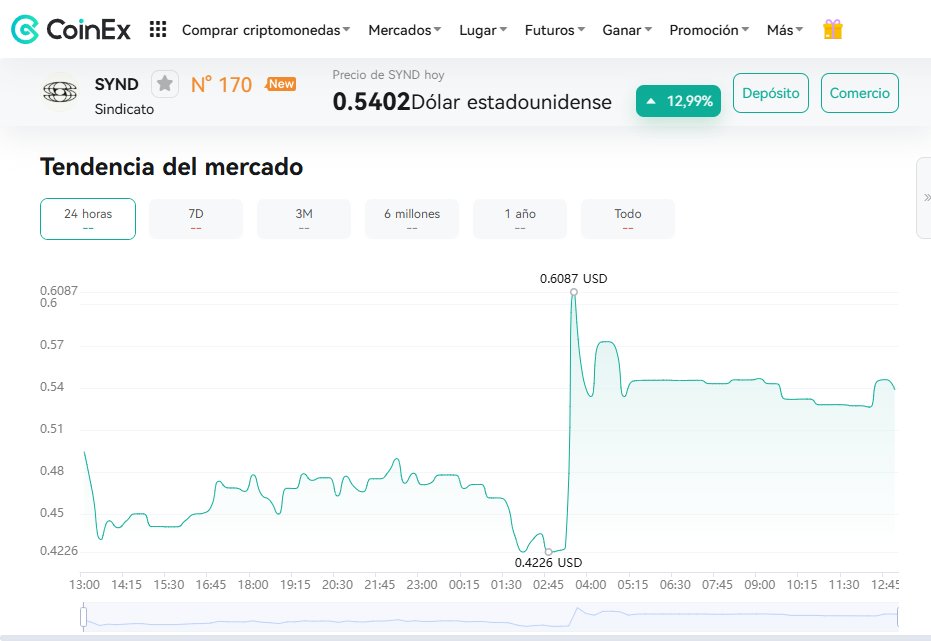Click the Precio de SYND hoy label
Image resolution: width=931 pixels, height=641 pixels.
tap(388, 75)
